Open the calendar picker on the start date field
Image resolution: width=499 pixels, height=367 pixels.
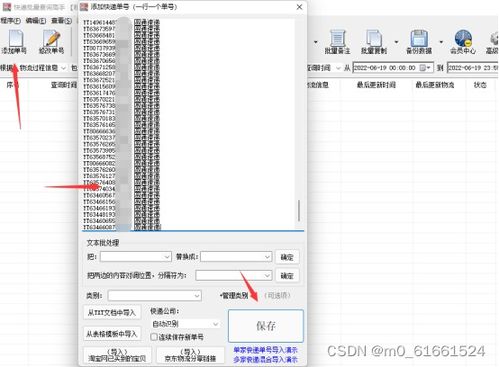click(x=425, y=68)
